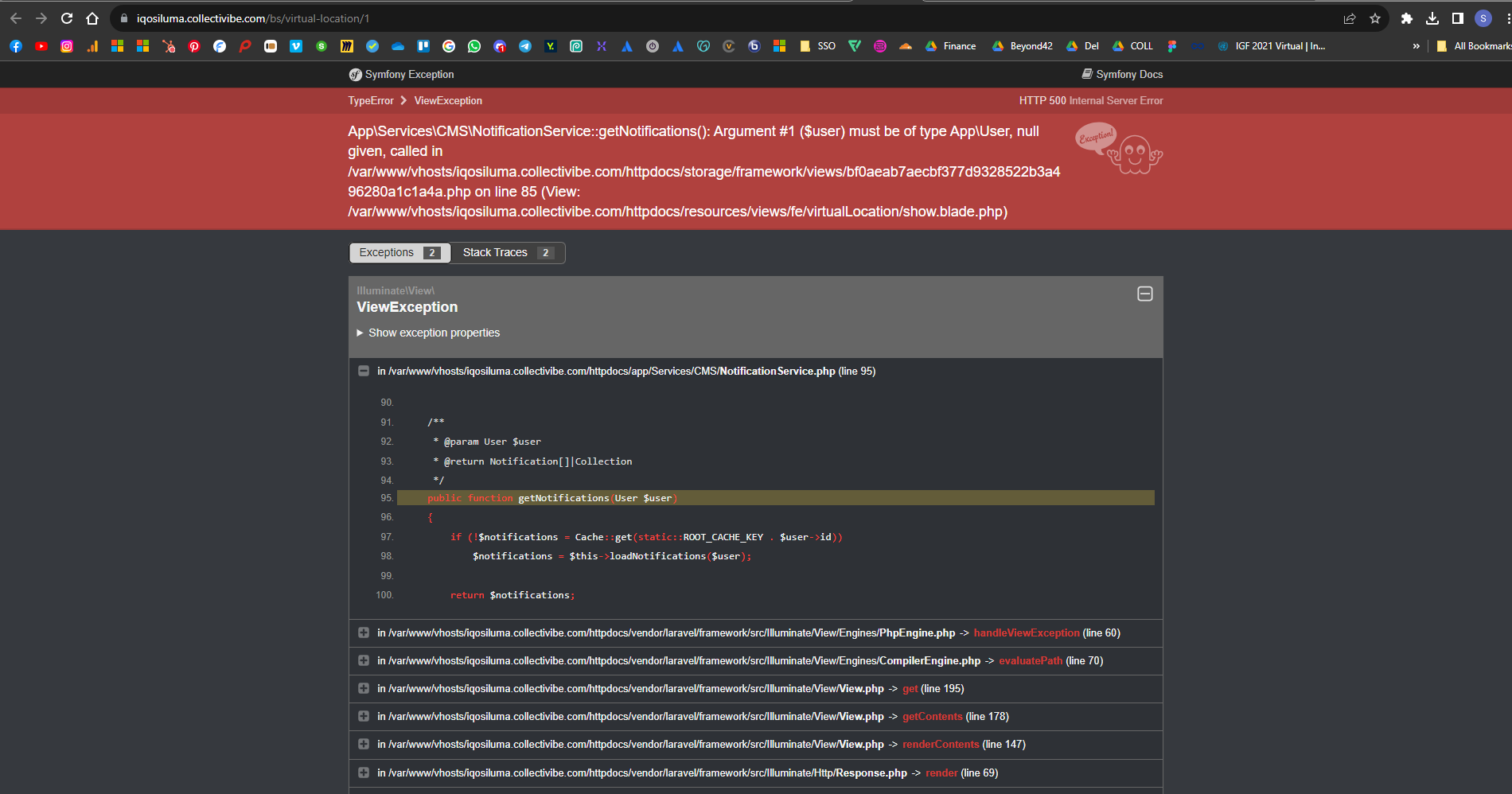The width and height of the screenshot is (1512, 794).
Task: Jump to the TypeError breadcrumb
Action: tap(371, 101)
